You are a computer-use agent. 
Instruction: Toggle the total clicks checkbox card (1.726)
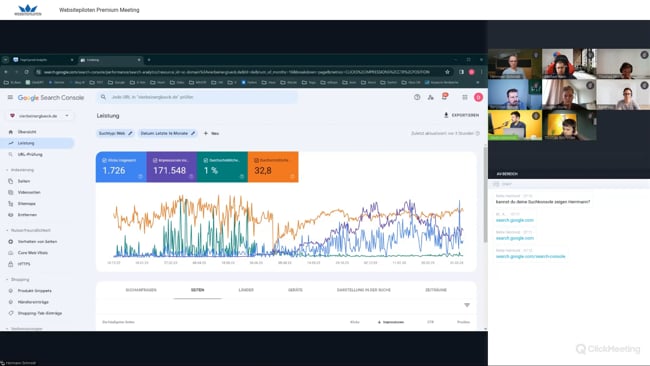121,167
